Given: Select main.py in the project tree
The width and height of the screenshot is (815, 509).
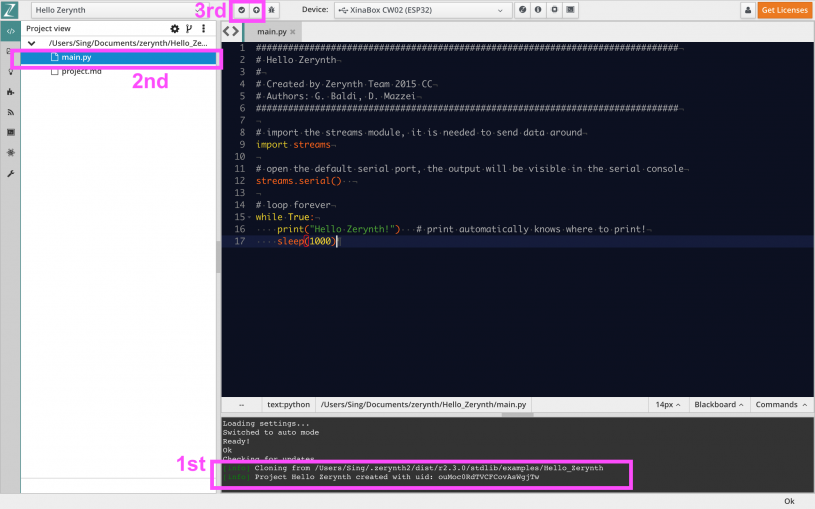Looking at the screenshot, I should (119, 57).
